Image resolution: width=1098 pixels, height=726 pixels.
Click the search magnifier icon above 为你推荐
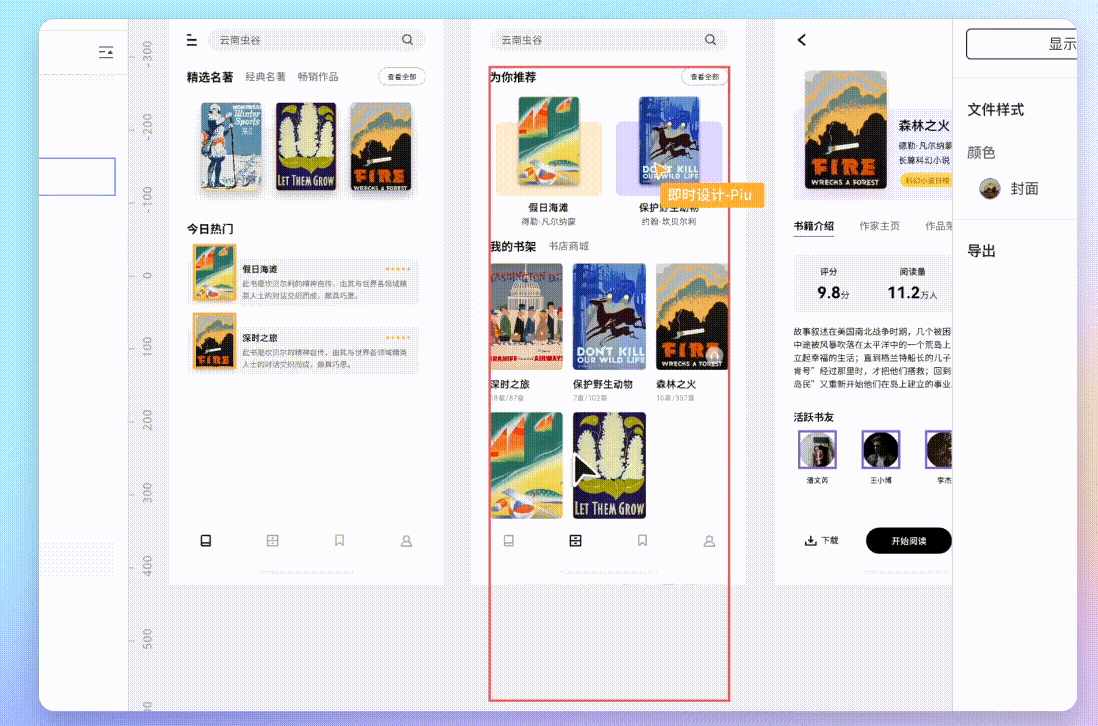pos(710,40)
